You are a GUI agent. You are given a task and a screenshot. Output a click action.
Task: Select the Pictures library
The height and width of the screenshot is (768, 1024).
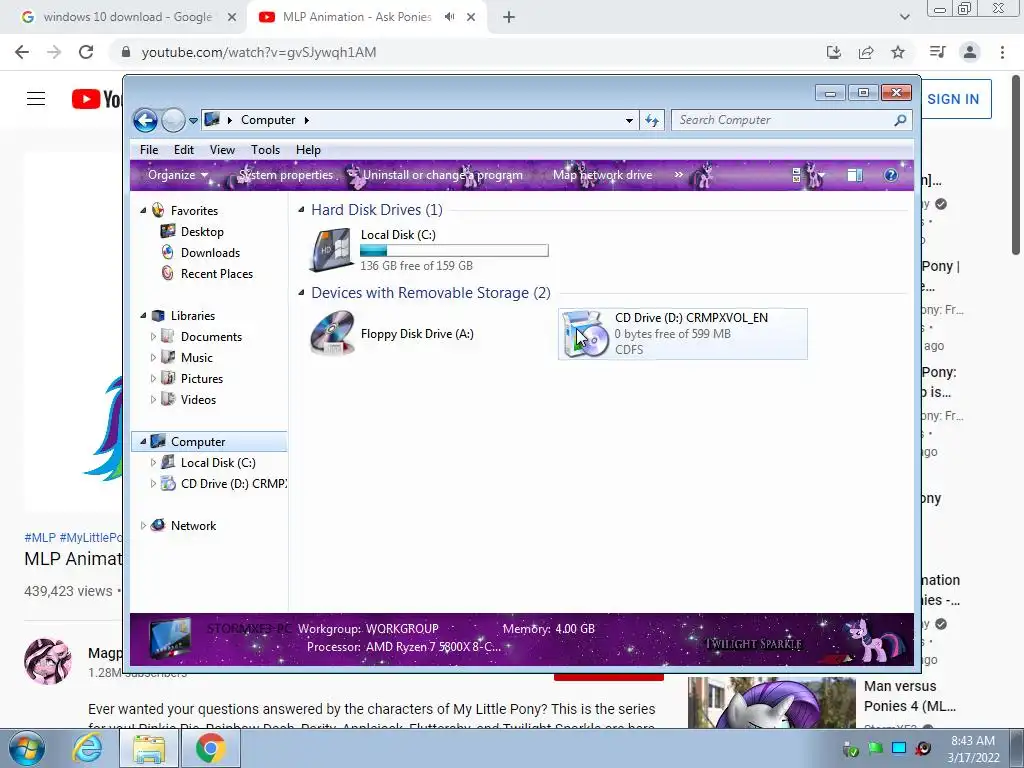[201, 379]
